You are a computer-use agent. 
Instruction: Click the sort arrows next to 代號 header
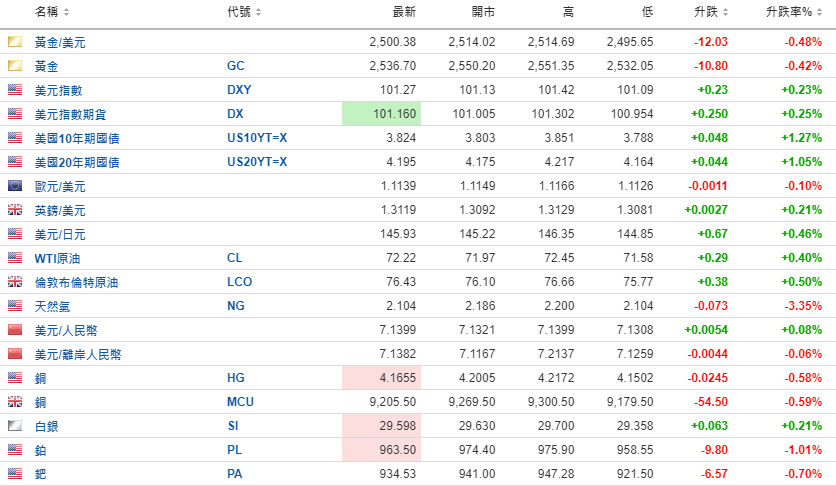point(259,13)
